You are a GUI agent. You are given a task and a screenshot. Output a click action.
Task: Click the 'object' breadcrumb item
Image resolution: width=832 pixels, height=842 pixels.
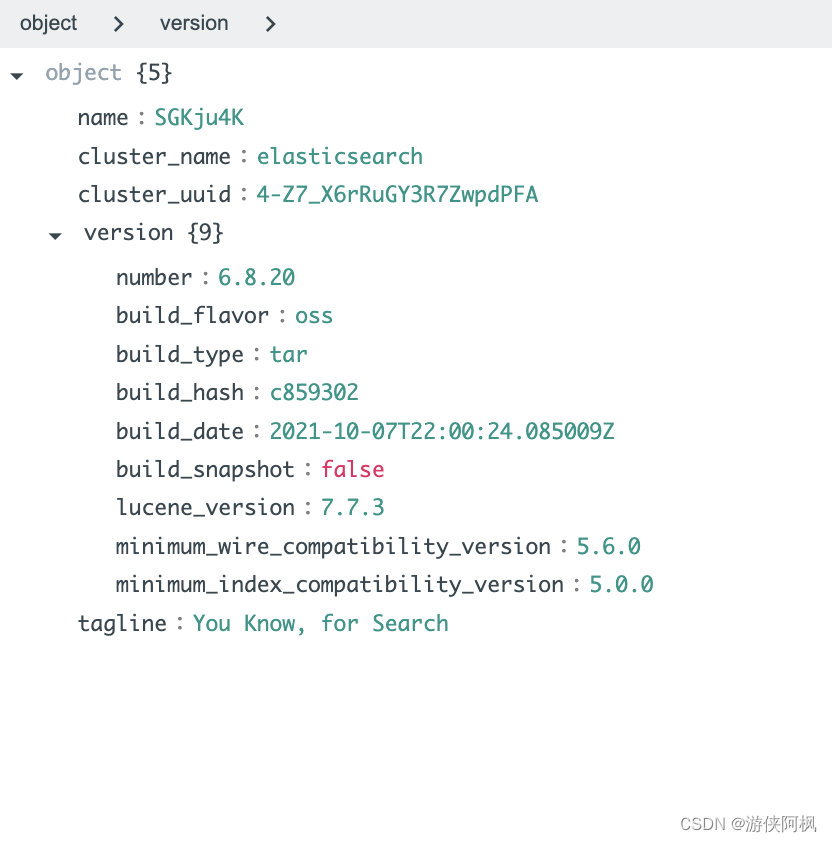pos(48,23)
